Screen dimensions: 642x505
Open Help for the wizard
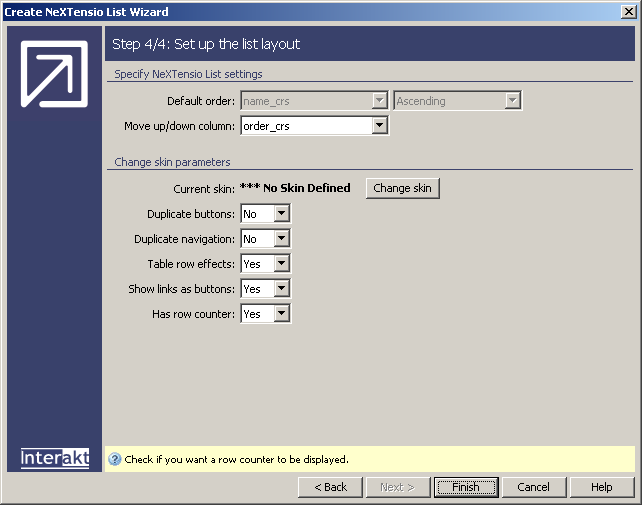point(601,487)
